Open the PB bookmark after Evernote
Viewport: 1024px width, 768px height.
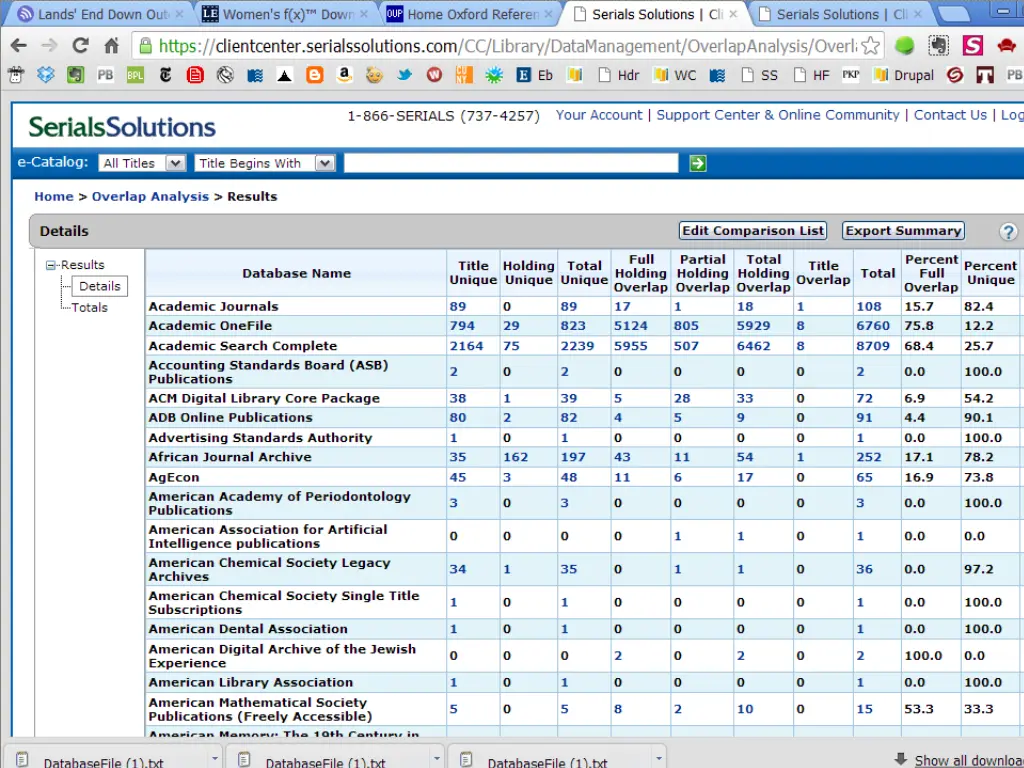(105, 75)
